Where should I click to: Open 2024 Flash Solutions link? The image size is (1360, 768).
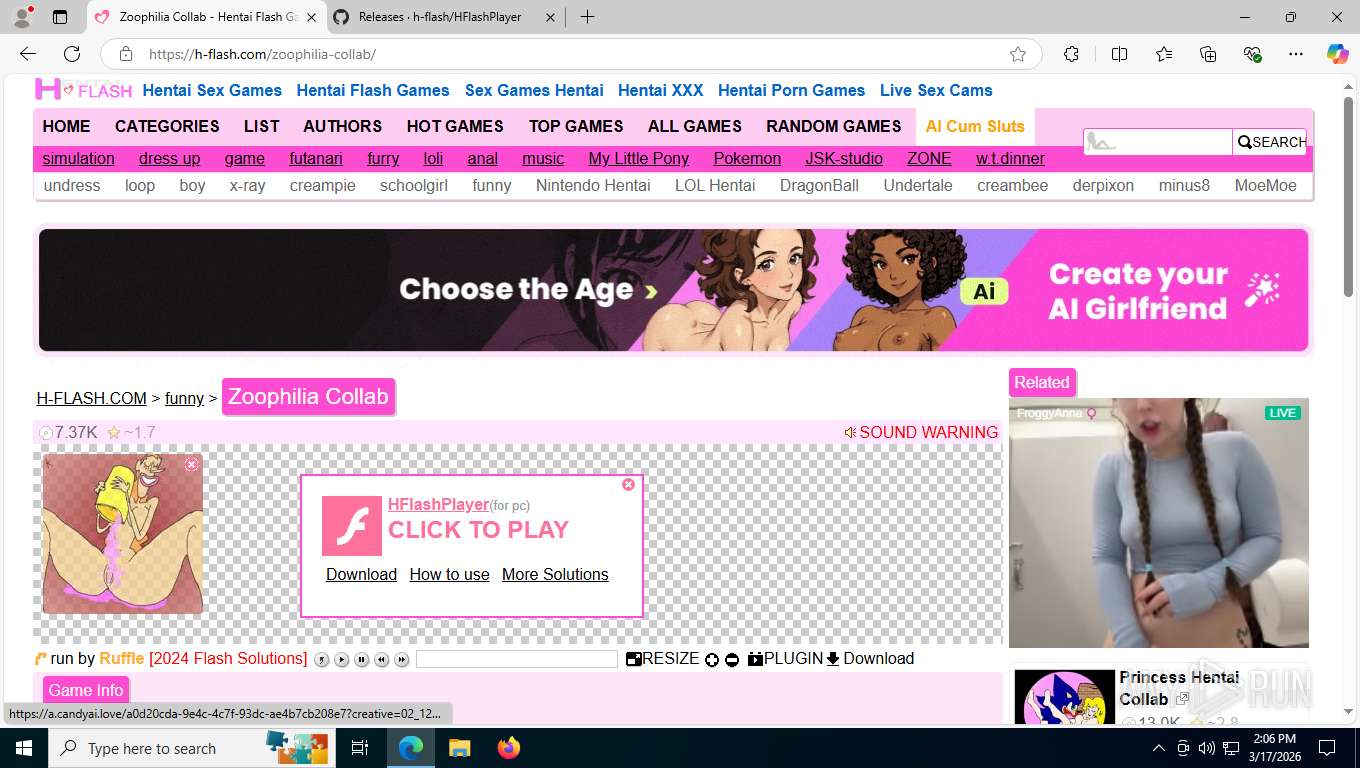pos(228,659)
